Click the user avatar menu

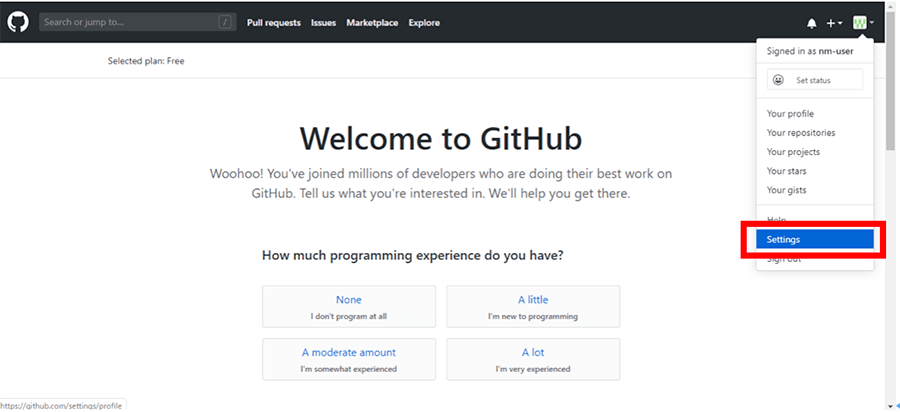click(863, 23)
